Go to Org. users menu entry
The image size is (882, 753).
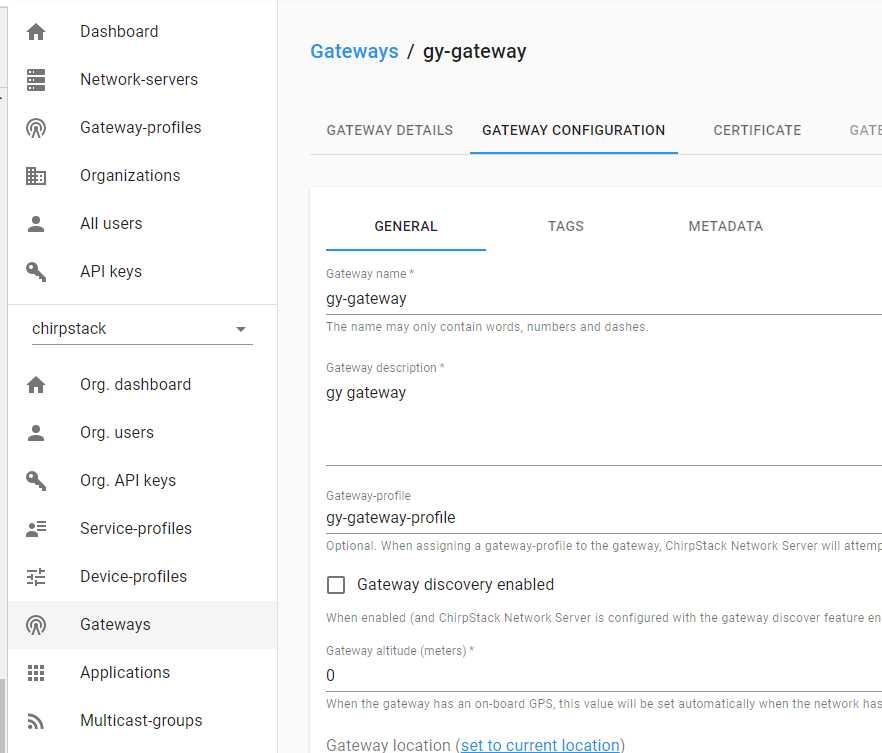coord(142,432)
